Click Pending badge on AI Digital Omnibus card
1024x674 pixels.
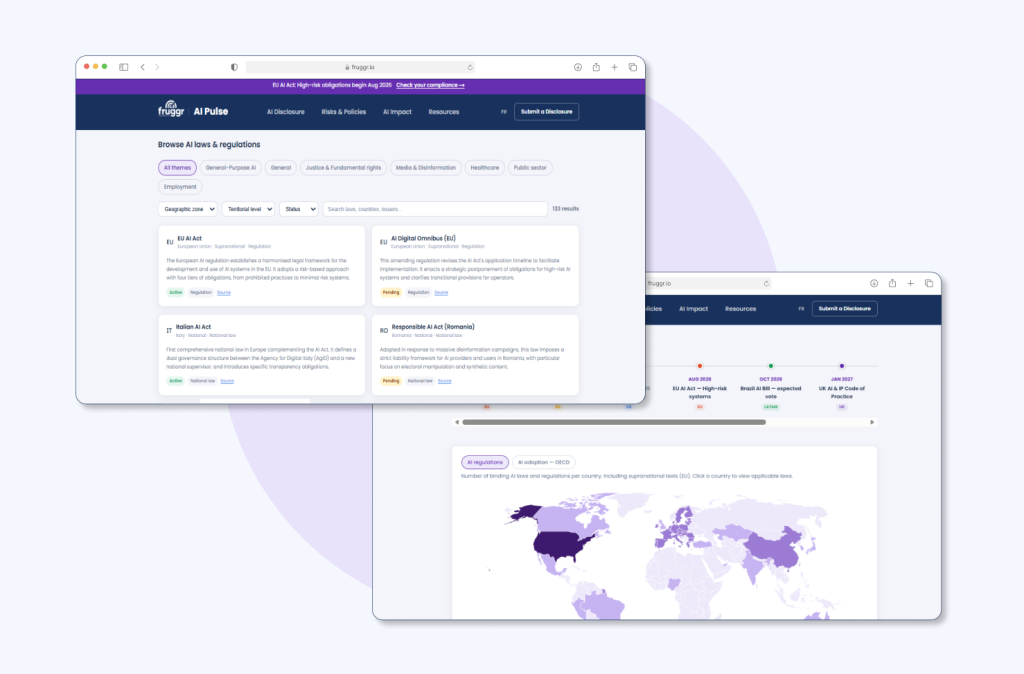click(391, 293)
